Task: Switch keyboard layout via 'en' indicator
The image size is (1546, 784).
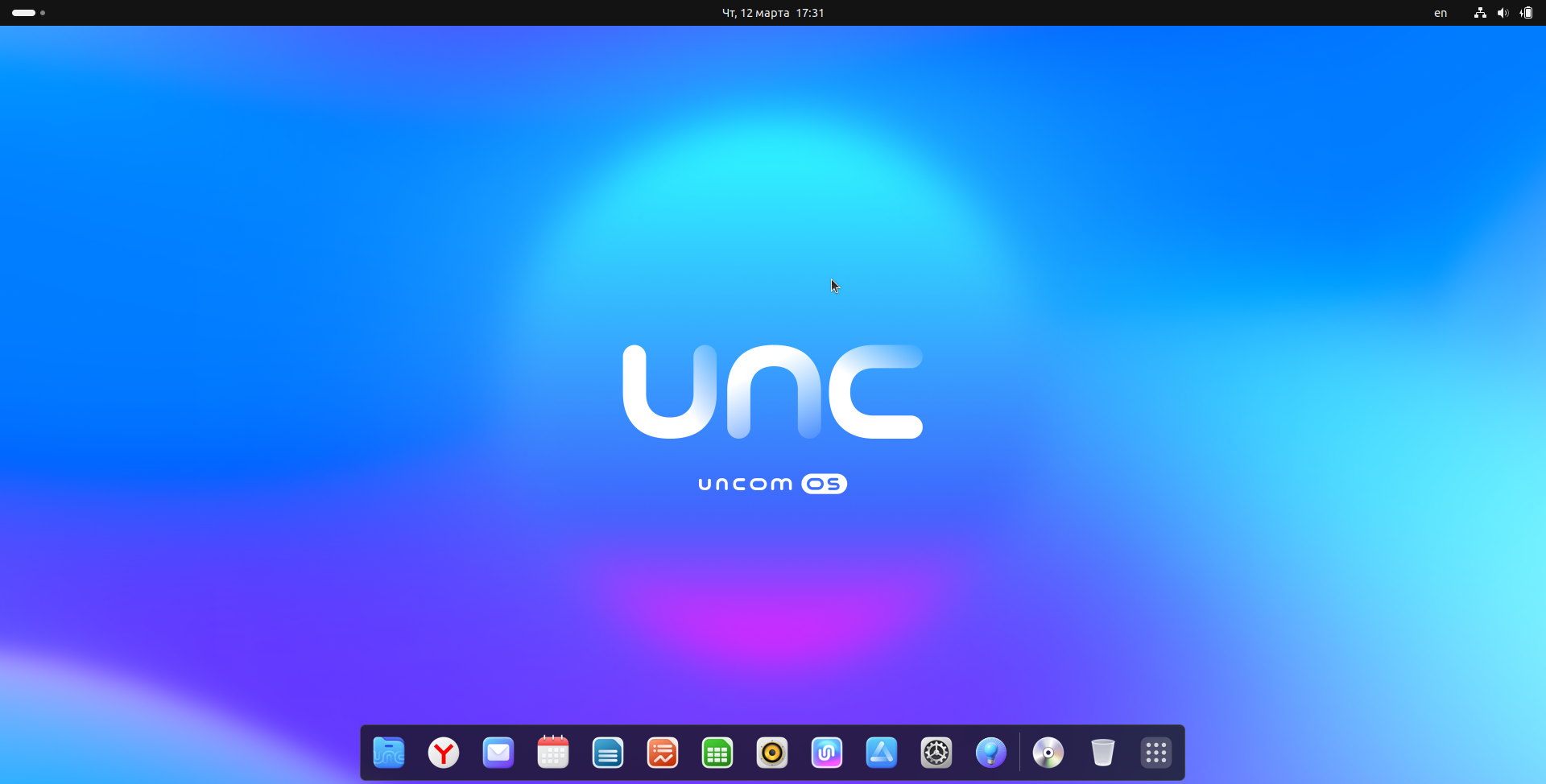Action: (1441, 13)
